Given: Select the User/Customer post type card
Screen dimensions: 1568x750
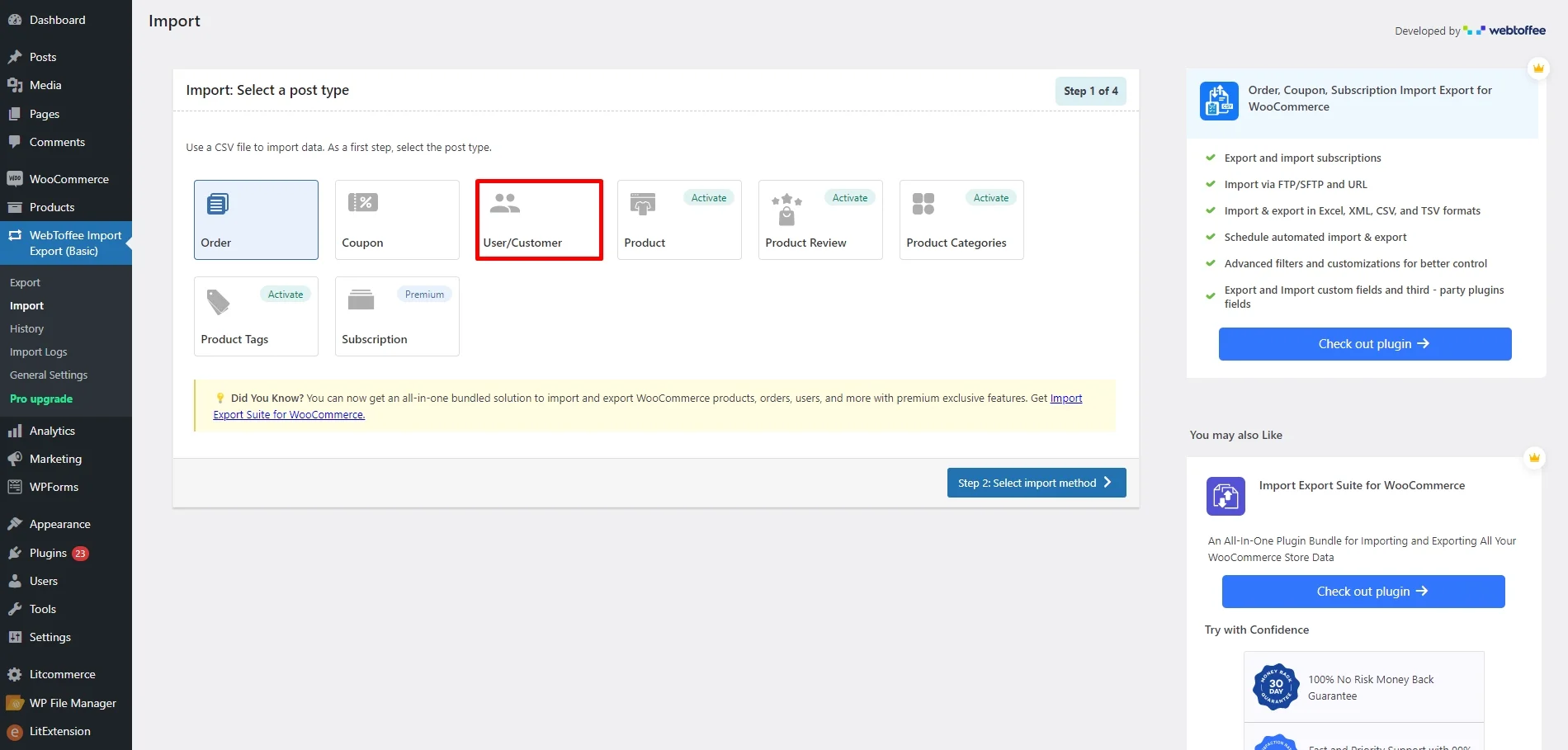Looking at the screenshot, I should (539, 219).
